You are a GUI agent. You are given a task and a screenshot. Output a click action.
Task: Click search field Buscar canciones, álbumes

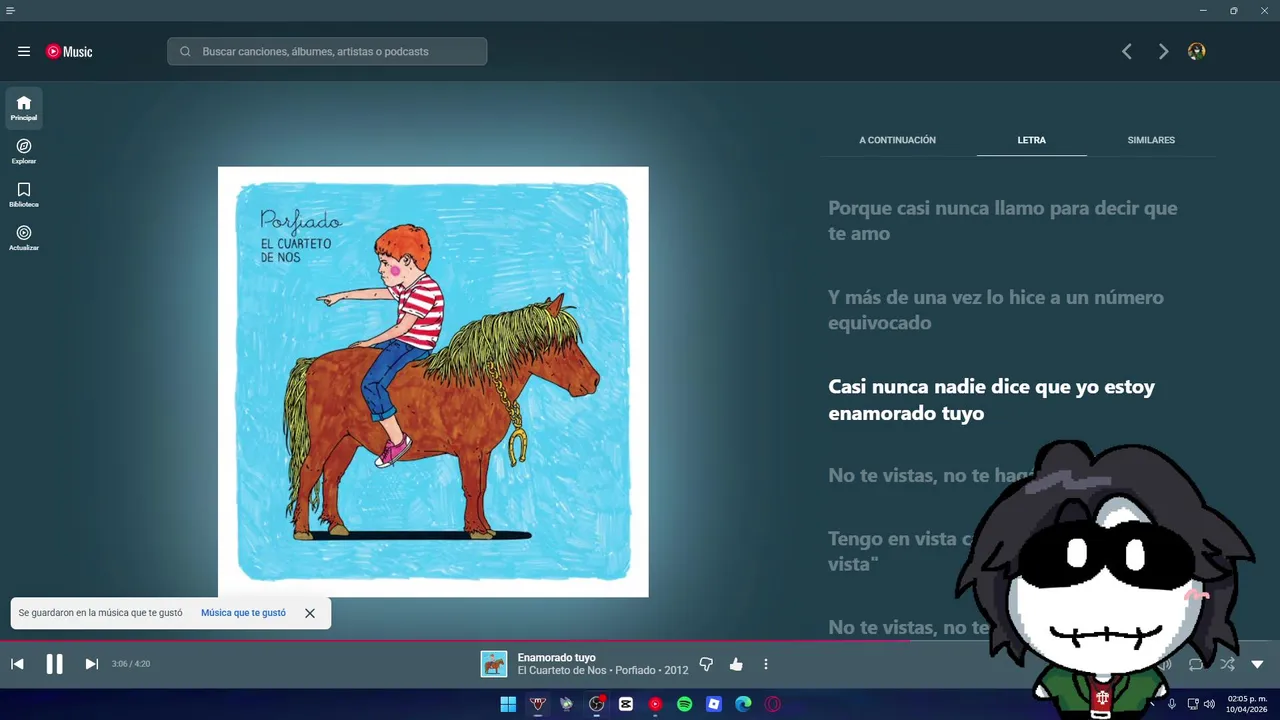coord(327,51)
